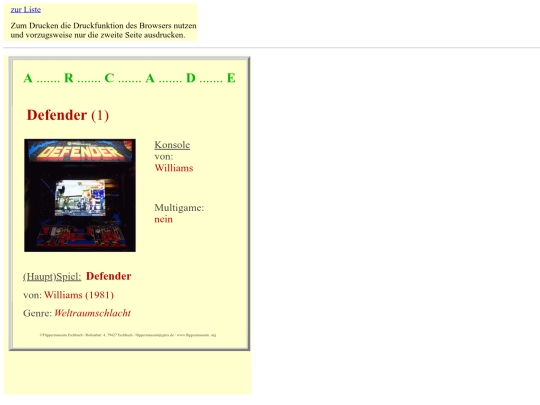Click the Defender arcade cabinet photo
Viewport: 540px width, 405px height.
coord(80,195)
